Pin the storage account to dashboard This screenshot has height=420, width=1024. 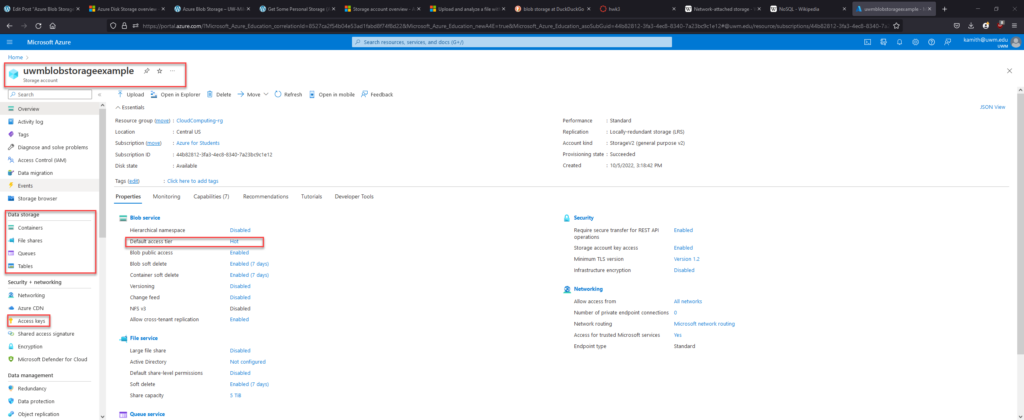pyautogui.click(x=146, y=71)
